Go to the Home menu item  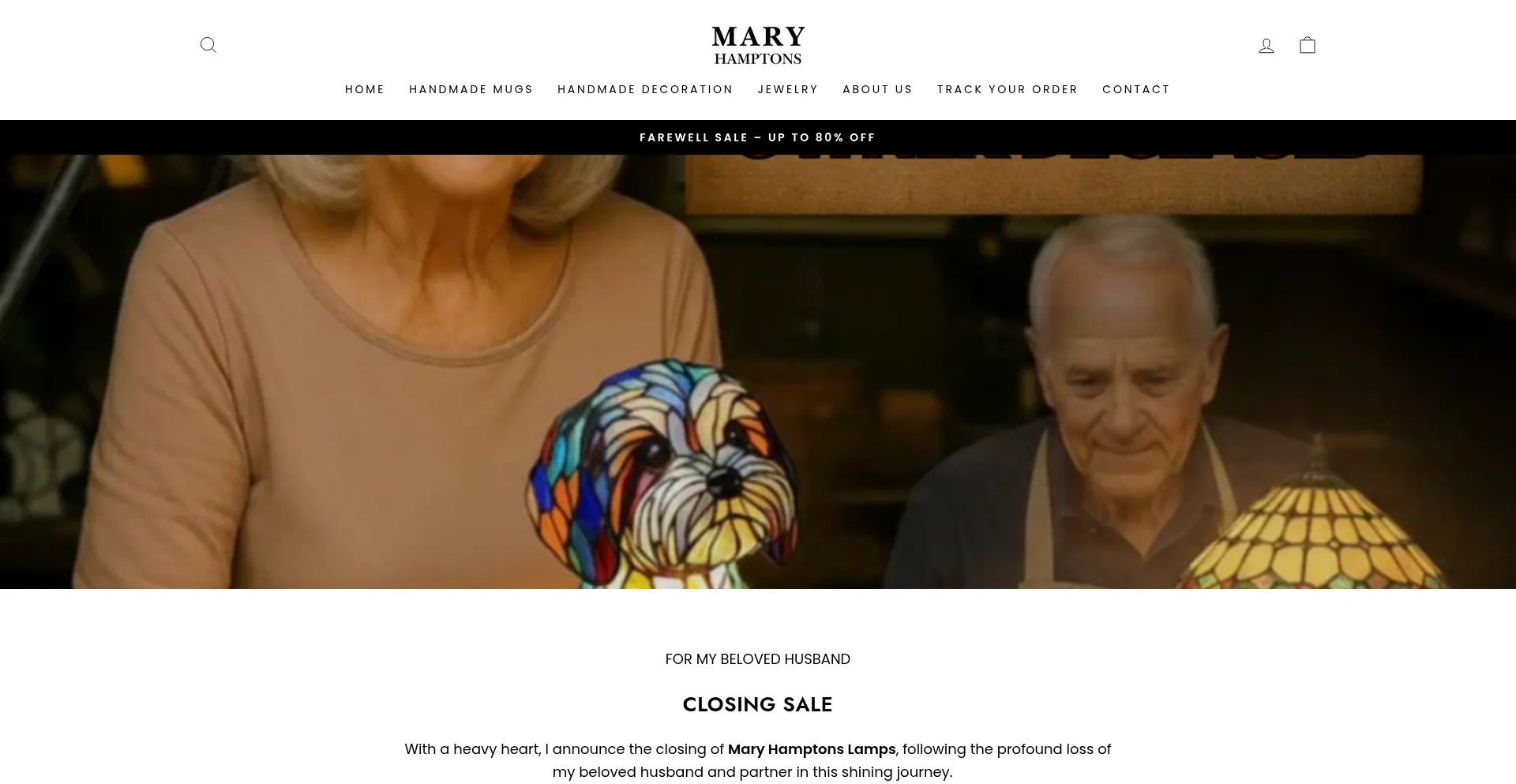pos(365,89)
